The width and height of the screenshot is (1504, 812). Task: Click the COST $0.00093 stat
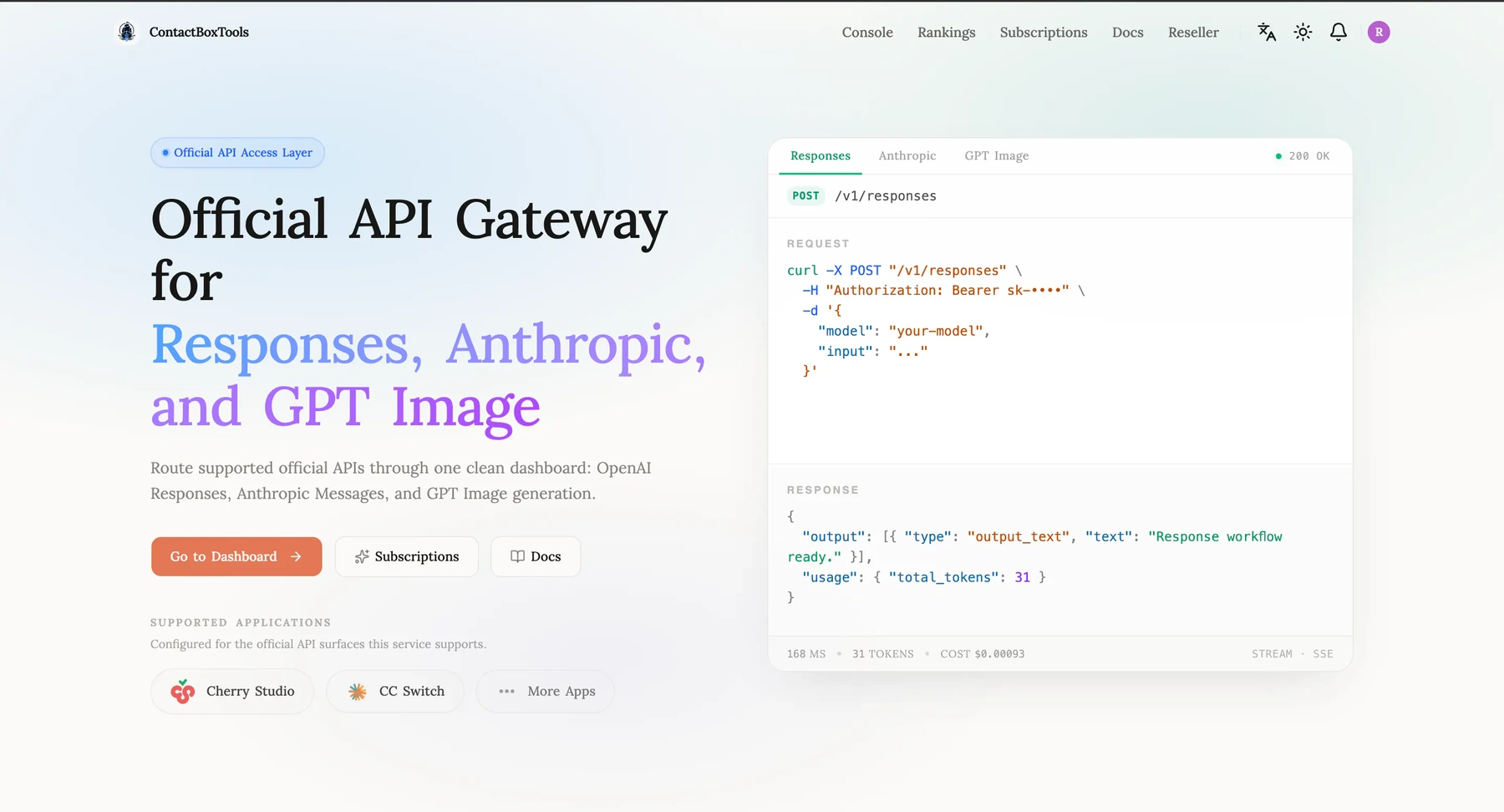(x=983, y=654)
